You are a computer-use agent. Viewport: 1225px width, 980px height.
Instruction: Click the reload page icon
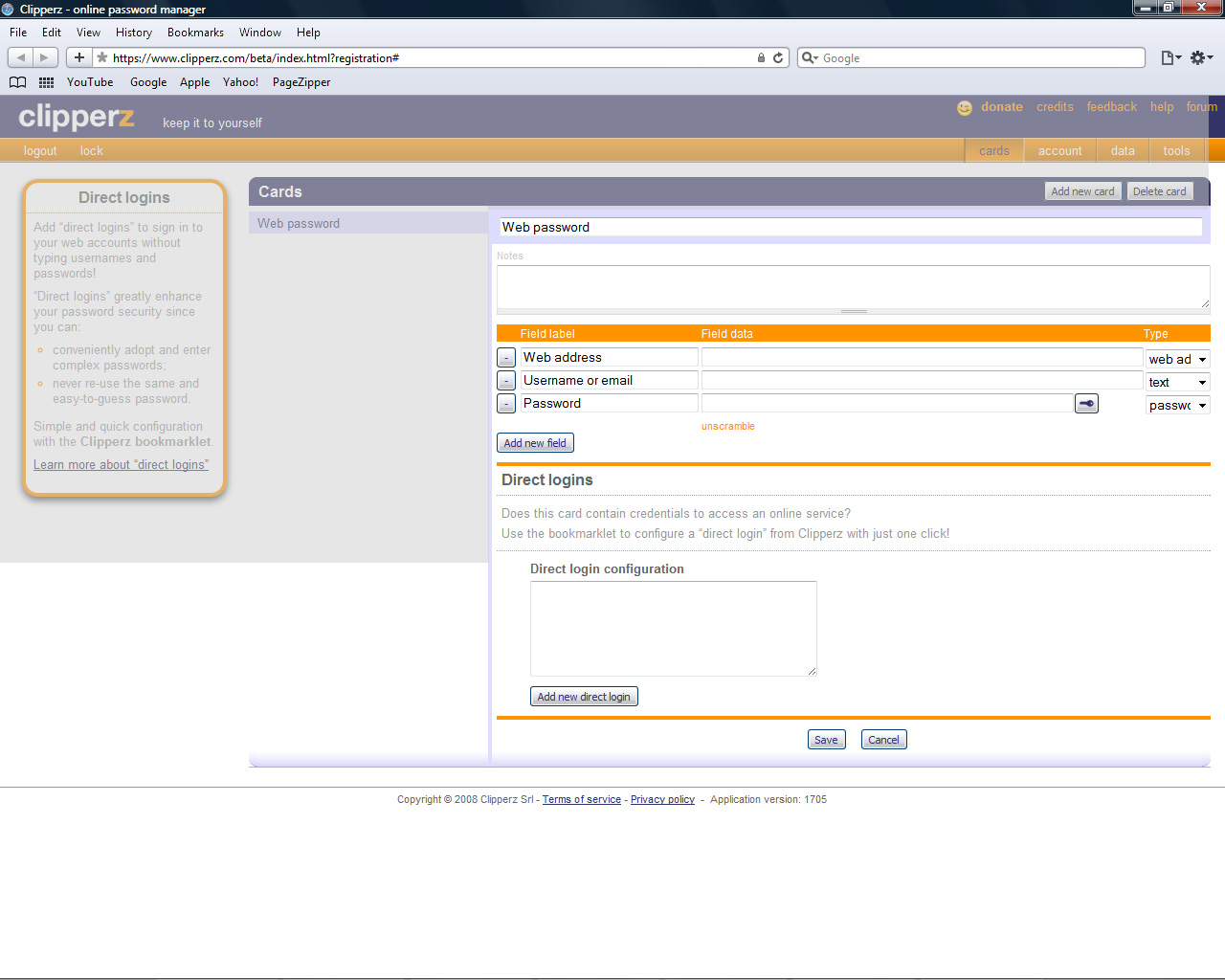tap(778, 57)
